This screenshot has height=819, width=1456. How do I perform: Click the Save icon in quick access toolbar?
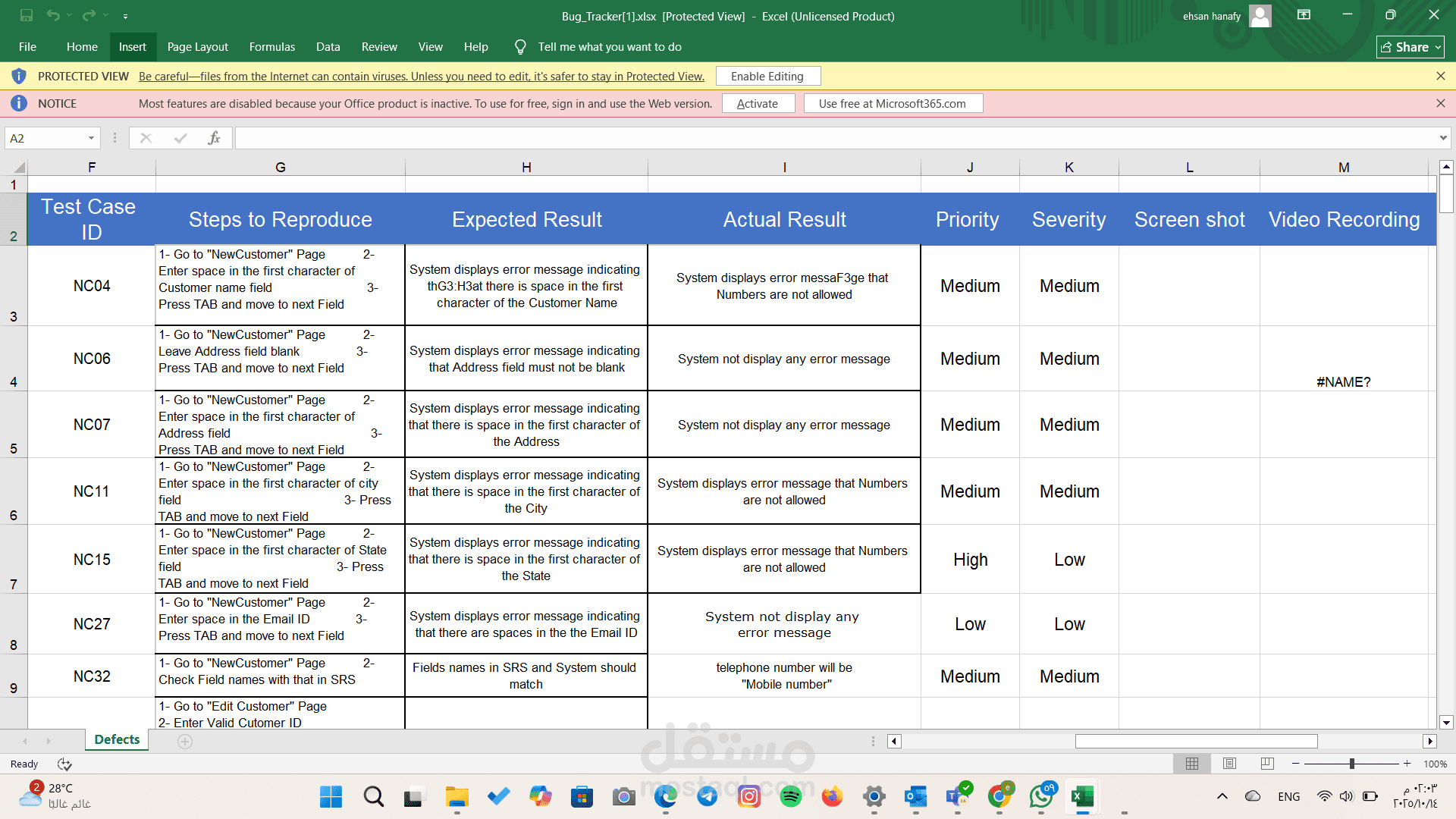click(27, 16)
